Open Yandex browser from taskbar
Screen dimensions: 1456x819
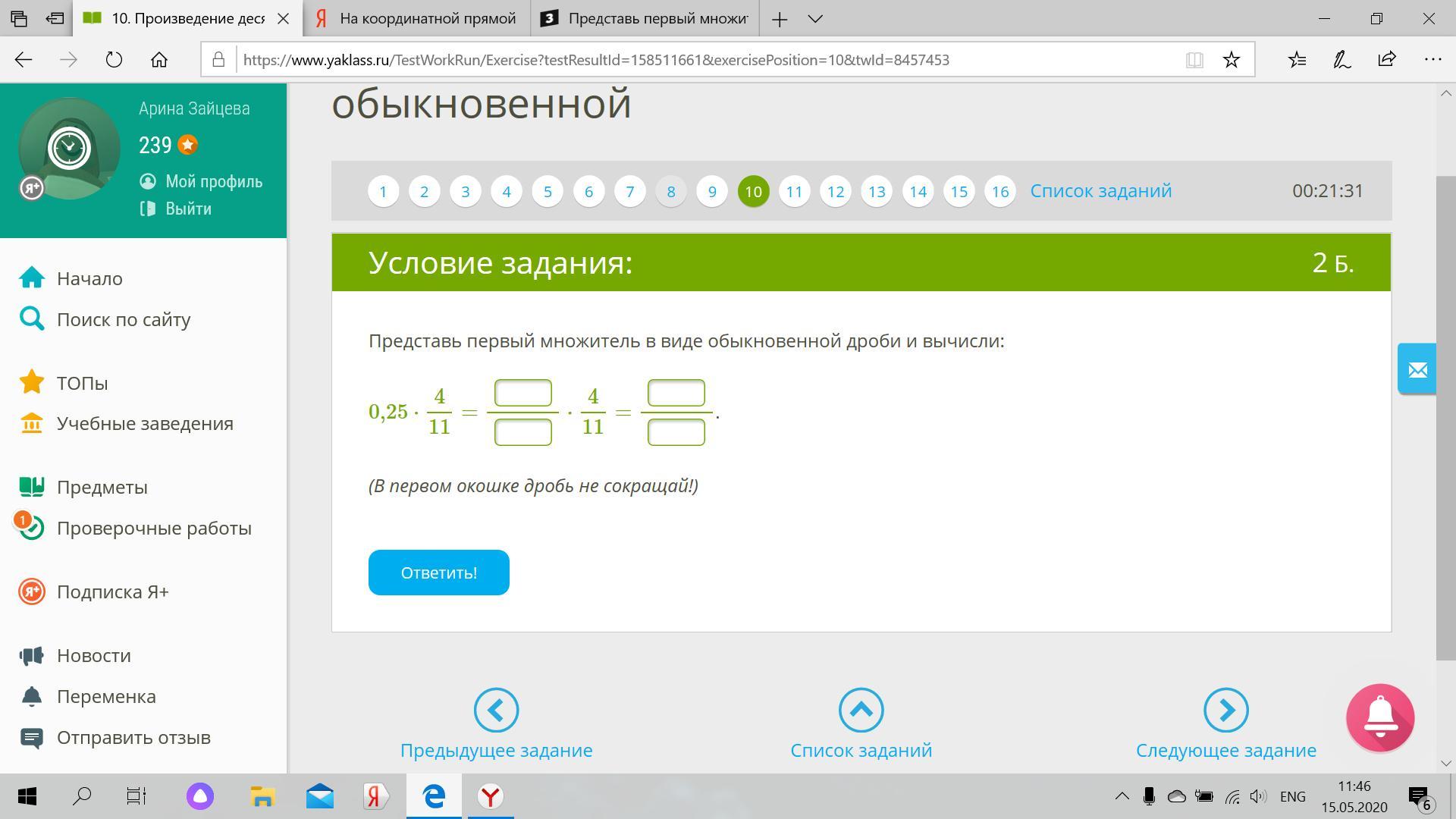pyautogui.click(x=491, y=796)
